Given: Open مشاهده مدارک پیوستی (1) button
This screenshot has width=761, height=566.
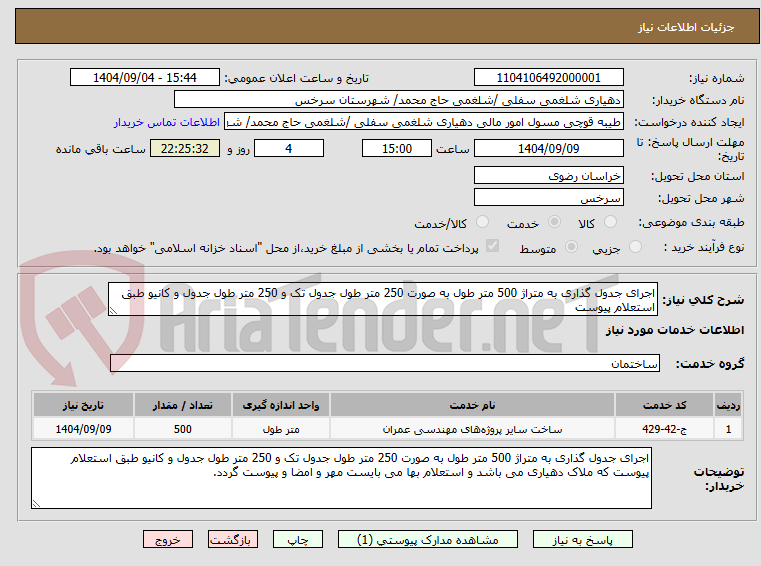Looking at the screenshot, I should click(428, 539).
